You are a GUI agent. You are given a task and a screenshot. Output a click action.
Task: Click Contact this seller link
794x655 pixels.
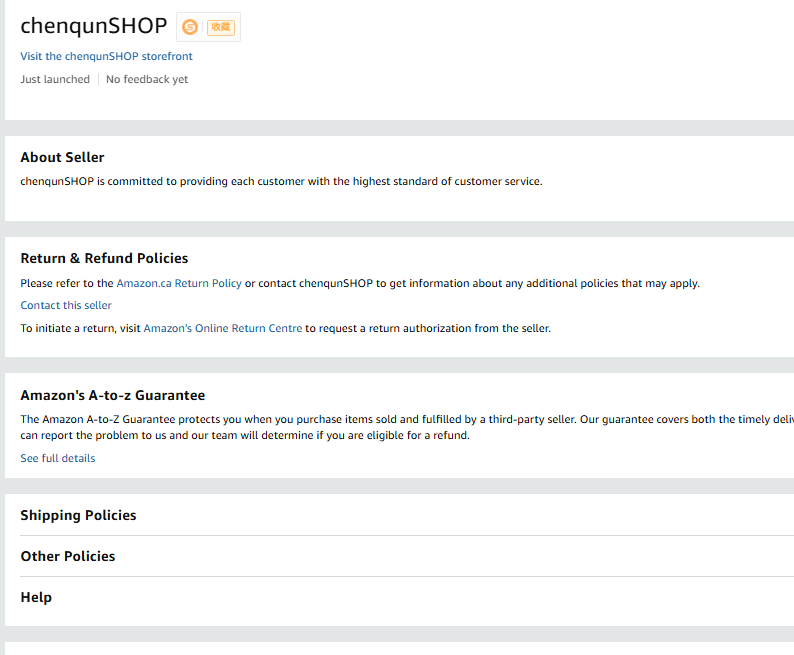[x=66, y=305]
